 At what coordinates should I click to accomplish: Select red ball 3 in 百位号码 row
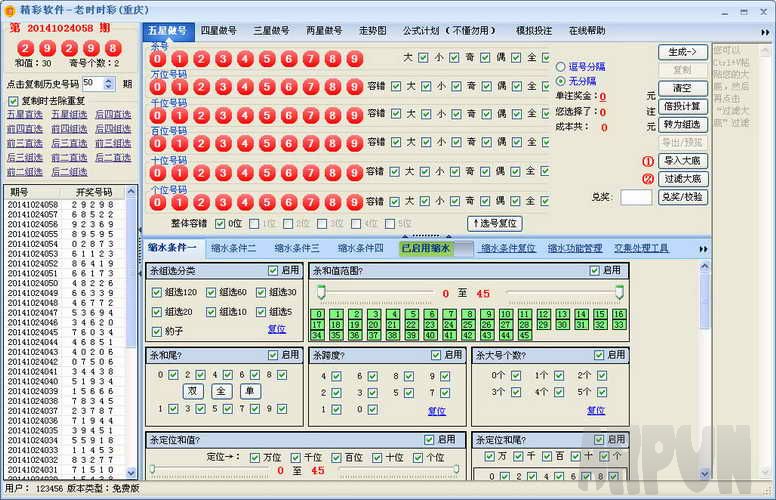point(223,144)
